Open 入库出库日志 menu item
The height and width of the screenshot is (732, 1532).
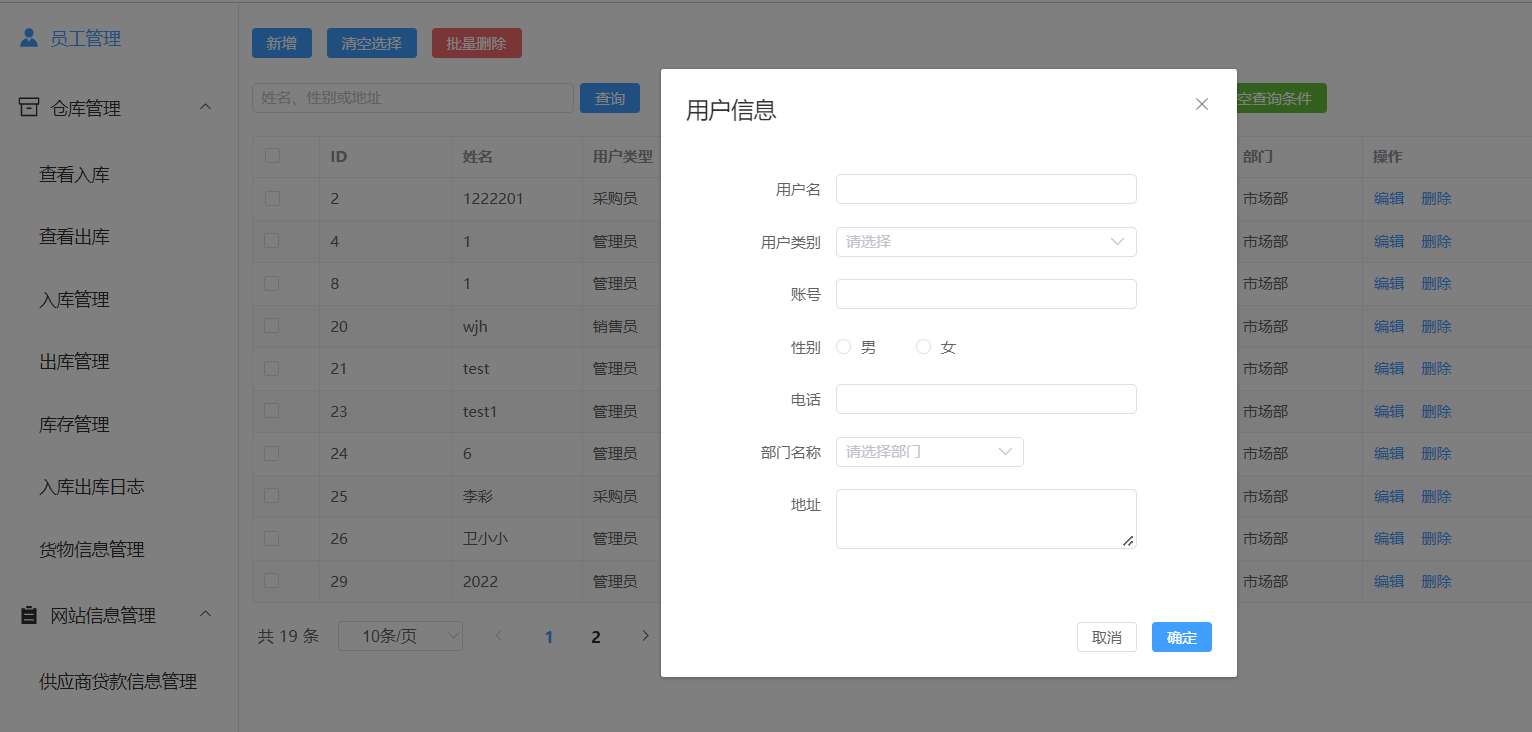(x=92, y=487)
